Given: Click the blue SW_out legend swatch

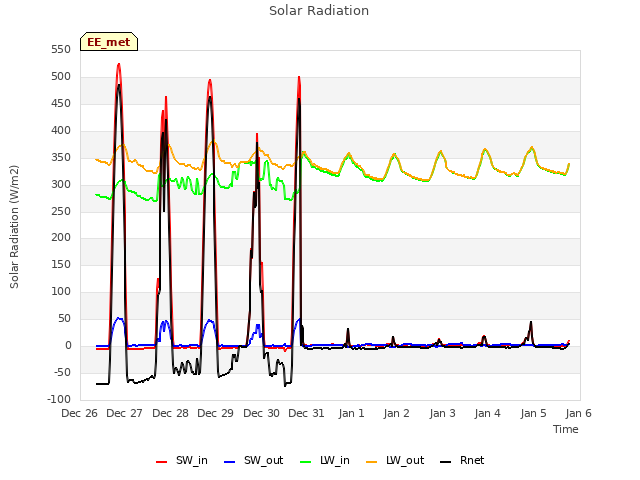Looking at the screenshot, I should (230, 462).
